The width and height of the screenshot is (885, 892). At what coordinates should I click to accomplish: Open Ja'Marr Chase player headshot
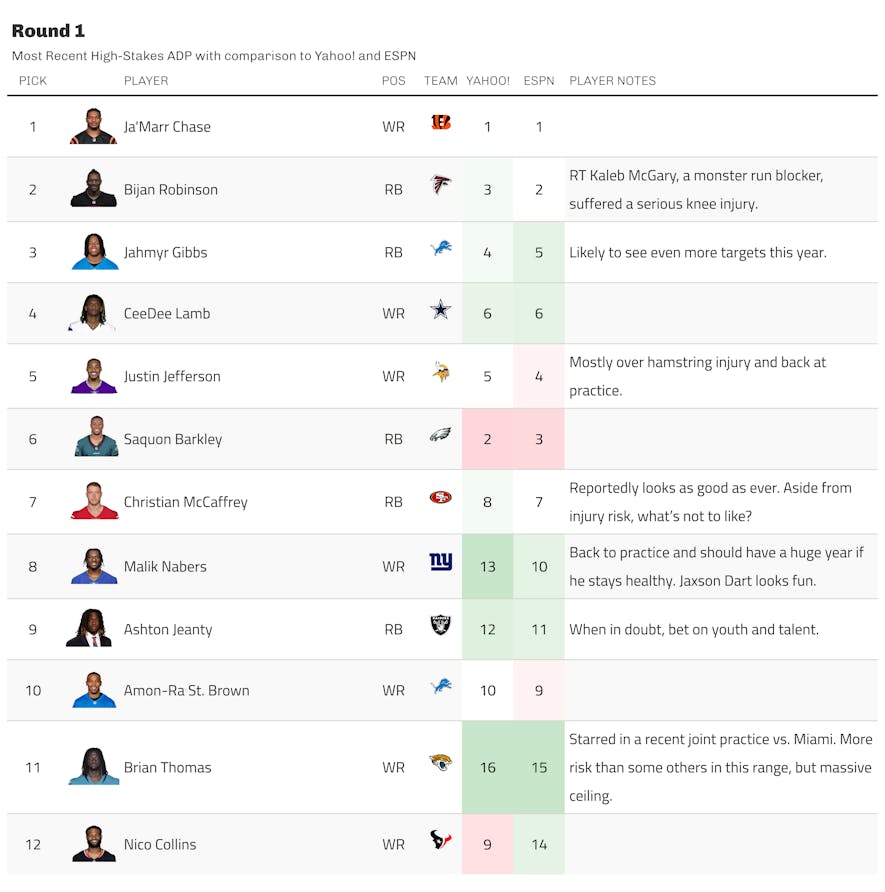click(93, 126)
